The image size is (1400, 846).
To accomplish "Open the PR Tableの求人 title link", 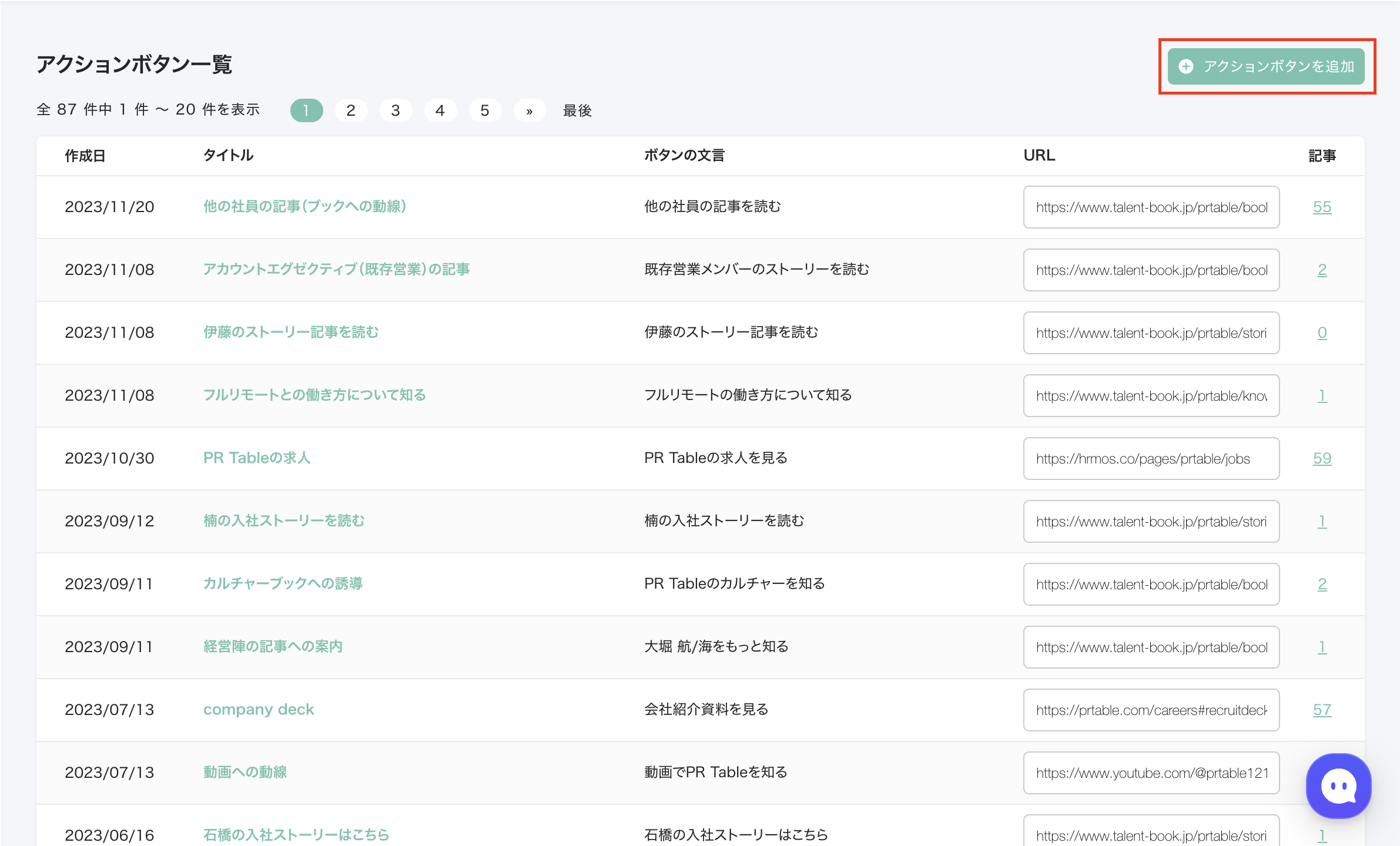I will [x=257, y=458].
